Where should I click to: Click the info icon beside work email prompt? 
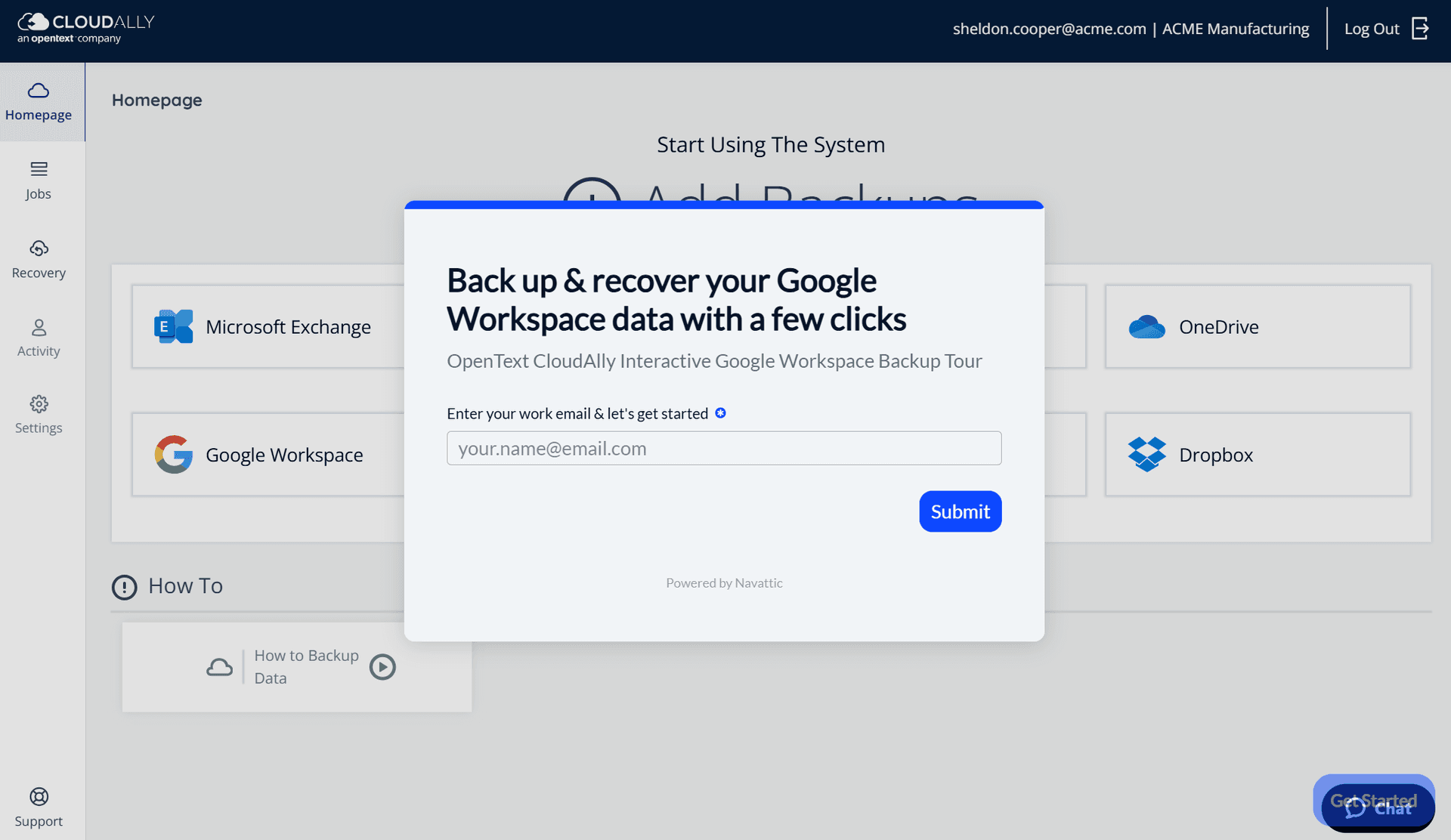pyautogui.click(x=721, y=412)
